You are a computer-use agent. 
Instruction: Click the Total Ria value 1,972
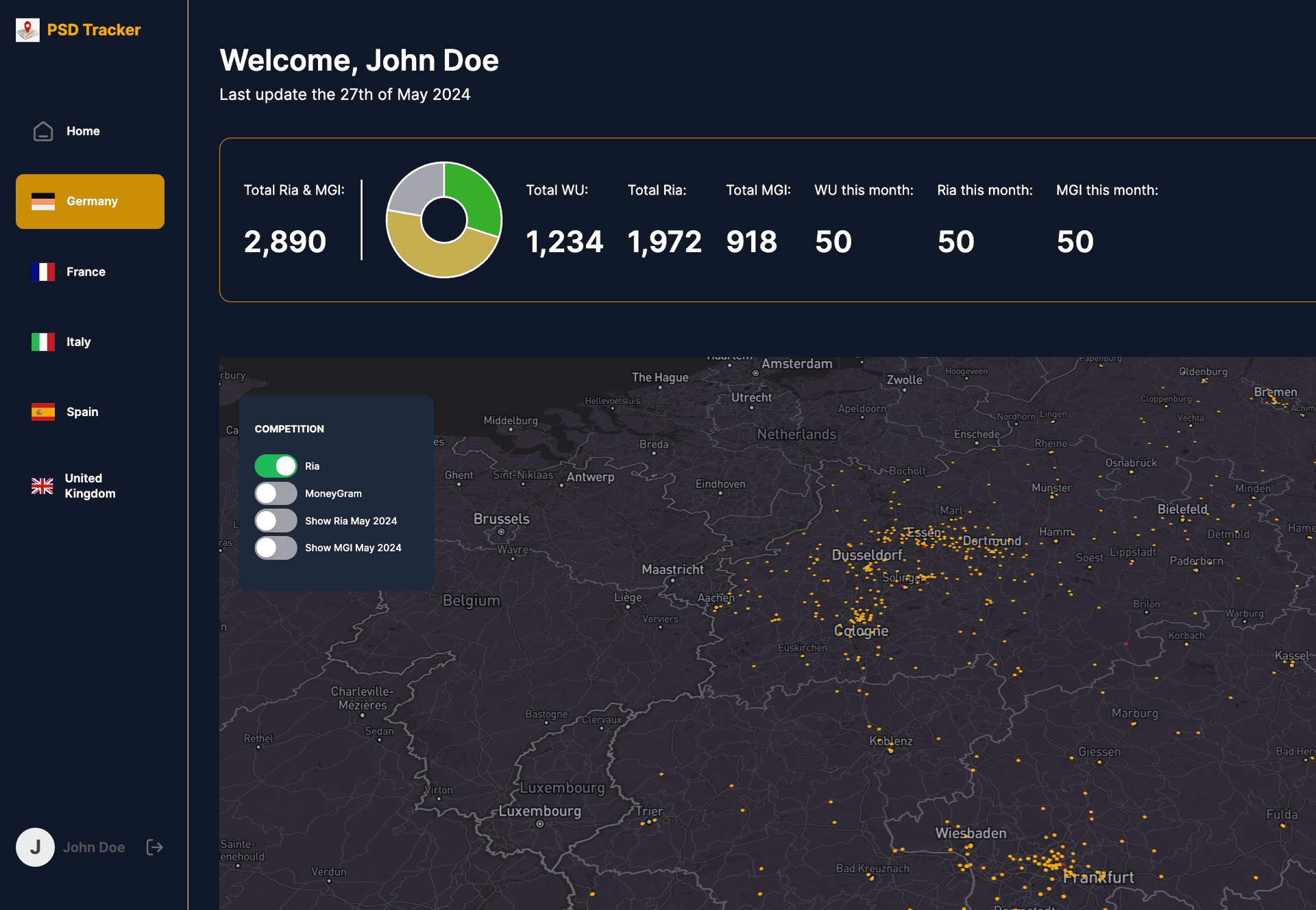pyautogui.click(x=665, y=242)
